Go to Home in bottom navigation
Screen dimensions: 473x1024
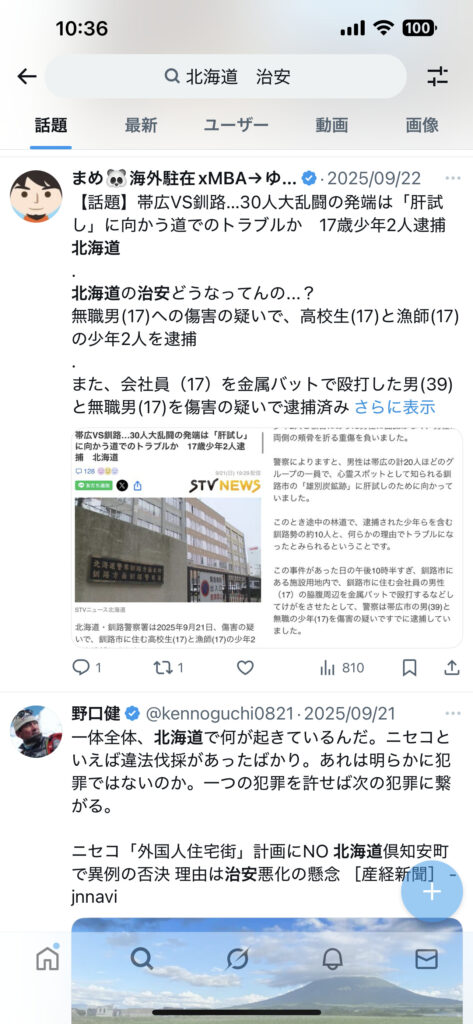point(47,958)
